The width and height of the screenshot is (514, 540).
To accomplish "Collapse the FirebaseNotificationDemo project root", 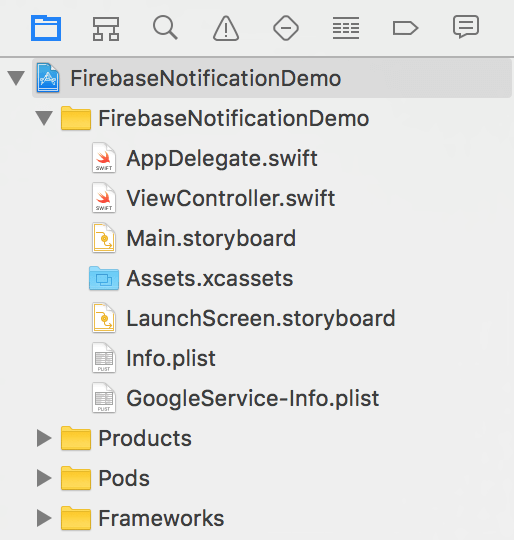I will point(16,78).
